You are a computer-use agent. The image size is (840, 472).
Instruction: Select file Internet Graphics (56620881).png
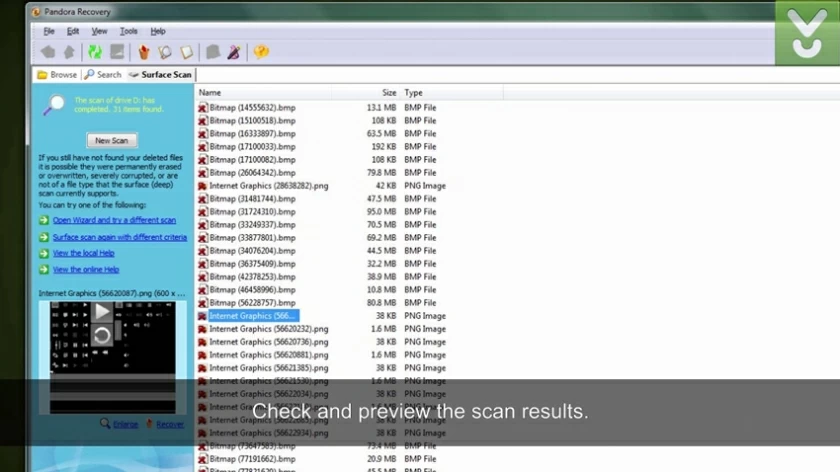pyautogui.click(x=268, y=355)
